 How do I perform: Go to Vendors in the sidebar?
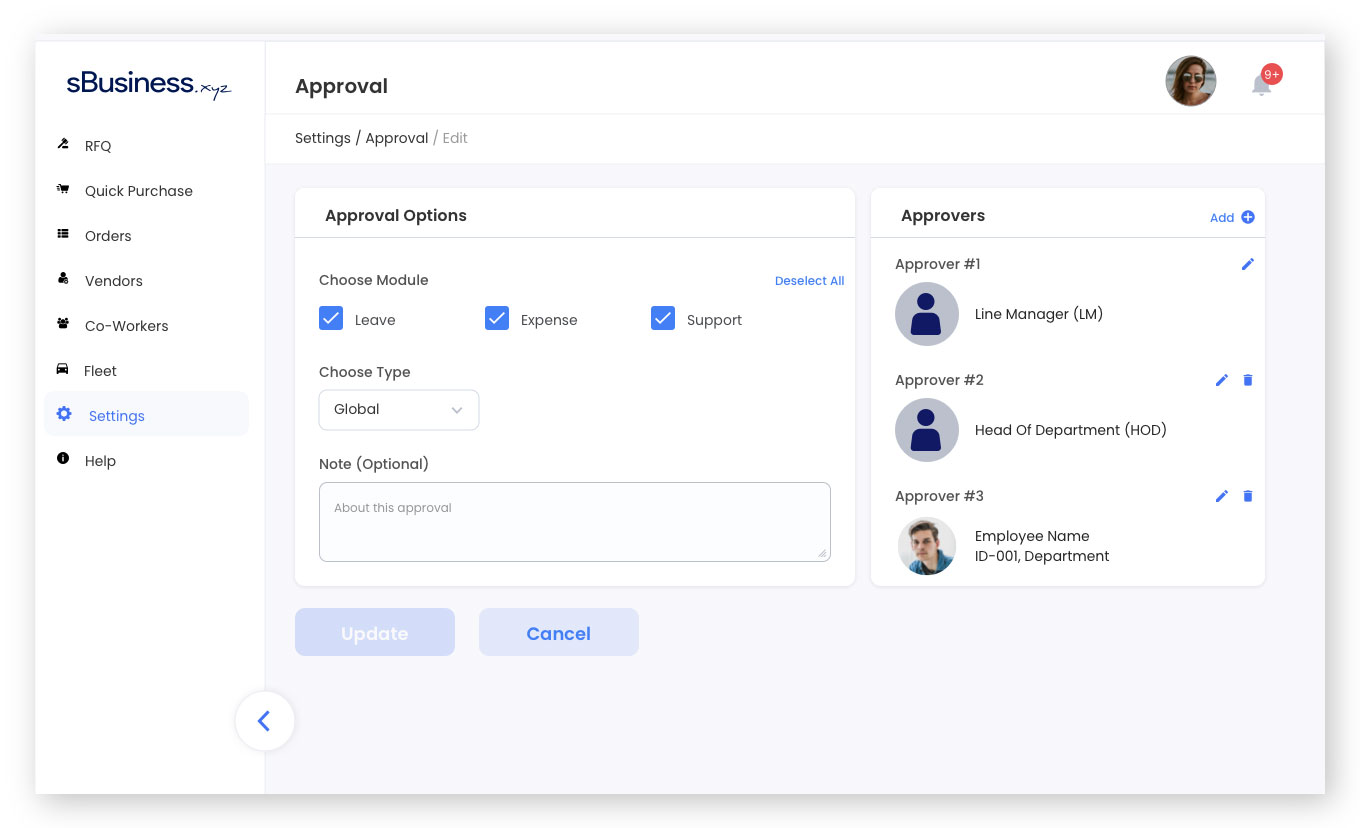(x=113, y=281)
